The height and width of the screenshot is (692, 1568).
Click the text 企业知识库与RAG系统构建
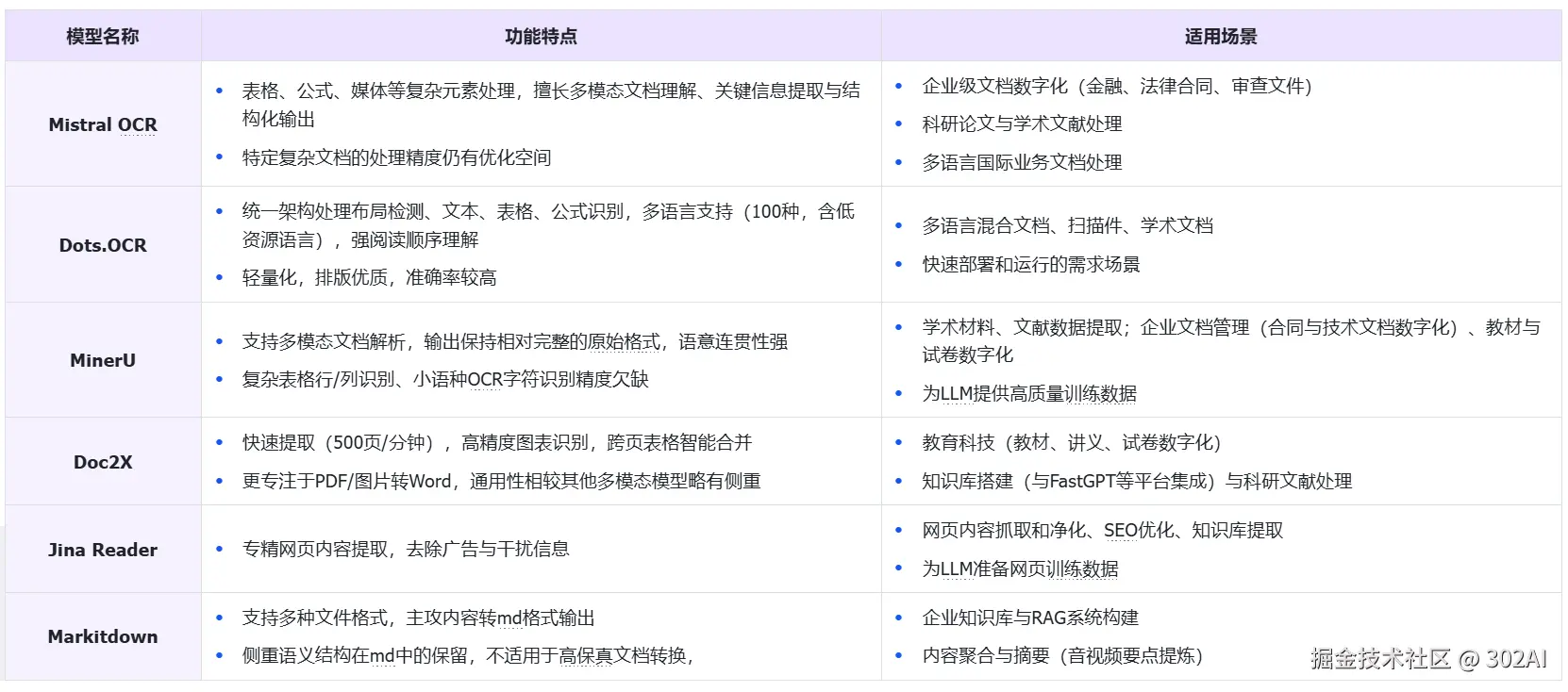pos(1030,618)
